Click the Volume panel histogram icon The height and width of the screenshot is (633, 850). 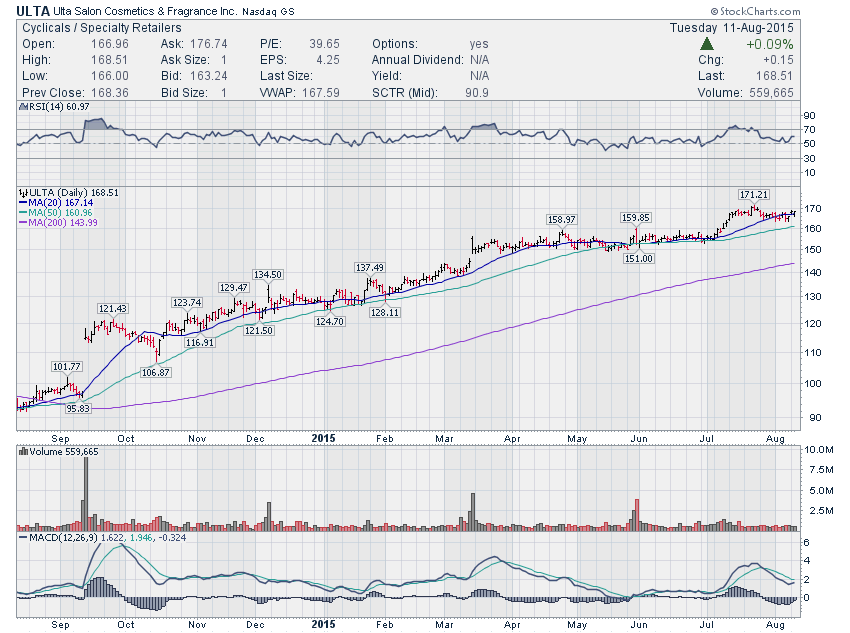point(23,451)
